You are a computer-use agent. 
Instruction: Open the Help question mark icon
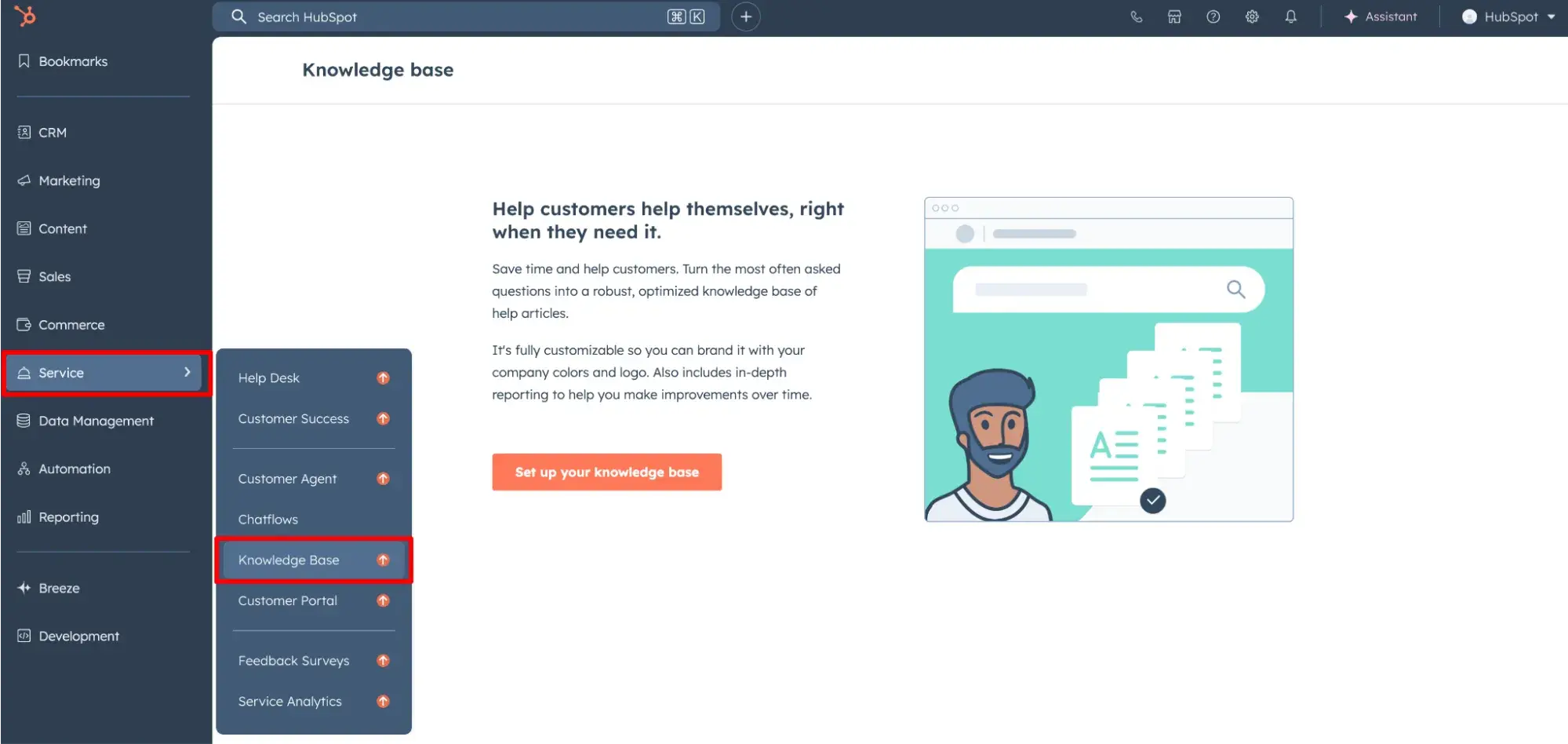click(x=1213, y=16)
